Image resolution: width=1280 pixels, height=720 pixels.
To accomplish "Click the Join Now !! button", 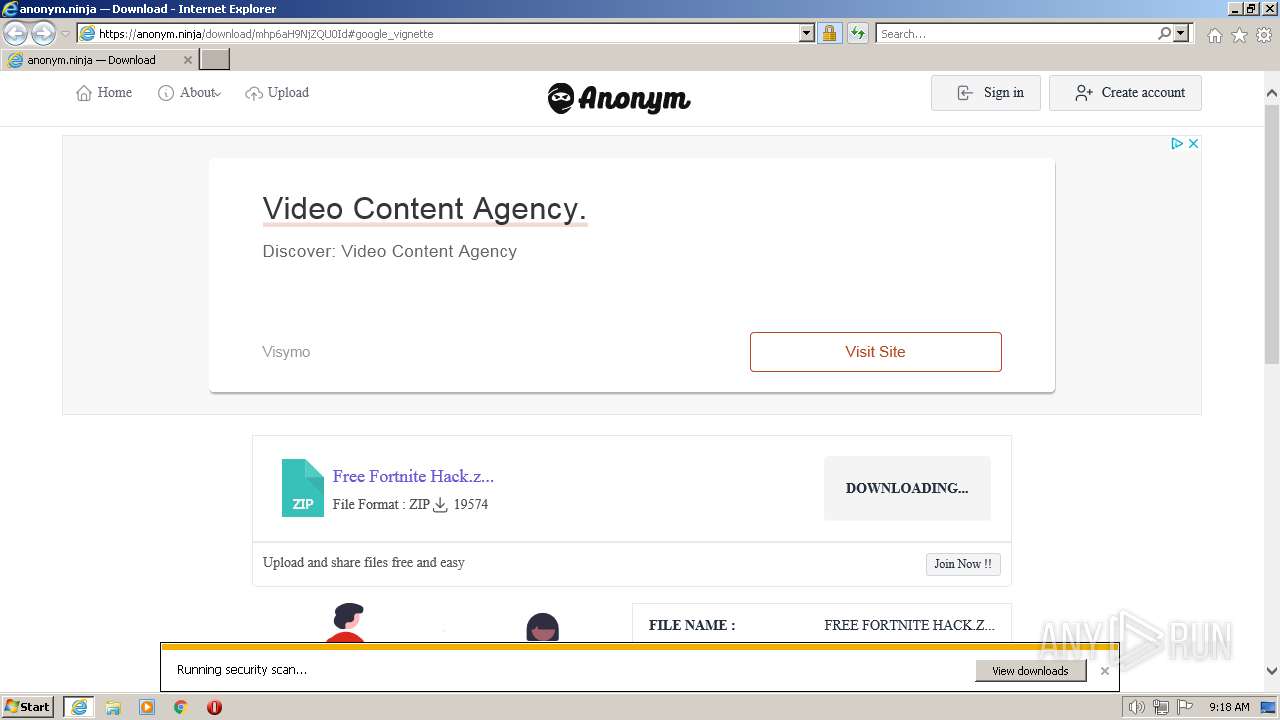I will point(963,564).
